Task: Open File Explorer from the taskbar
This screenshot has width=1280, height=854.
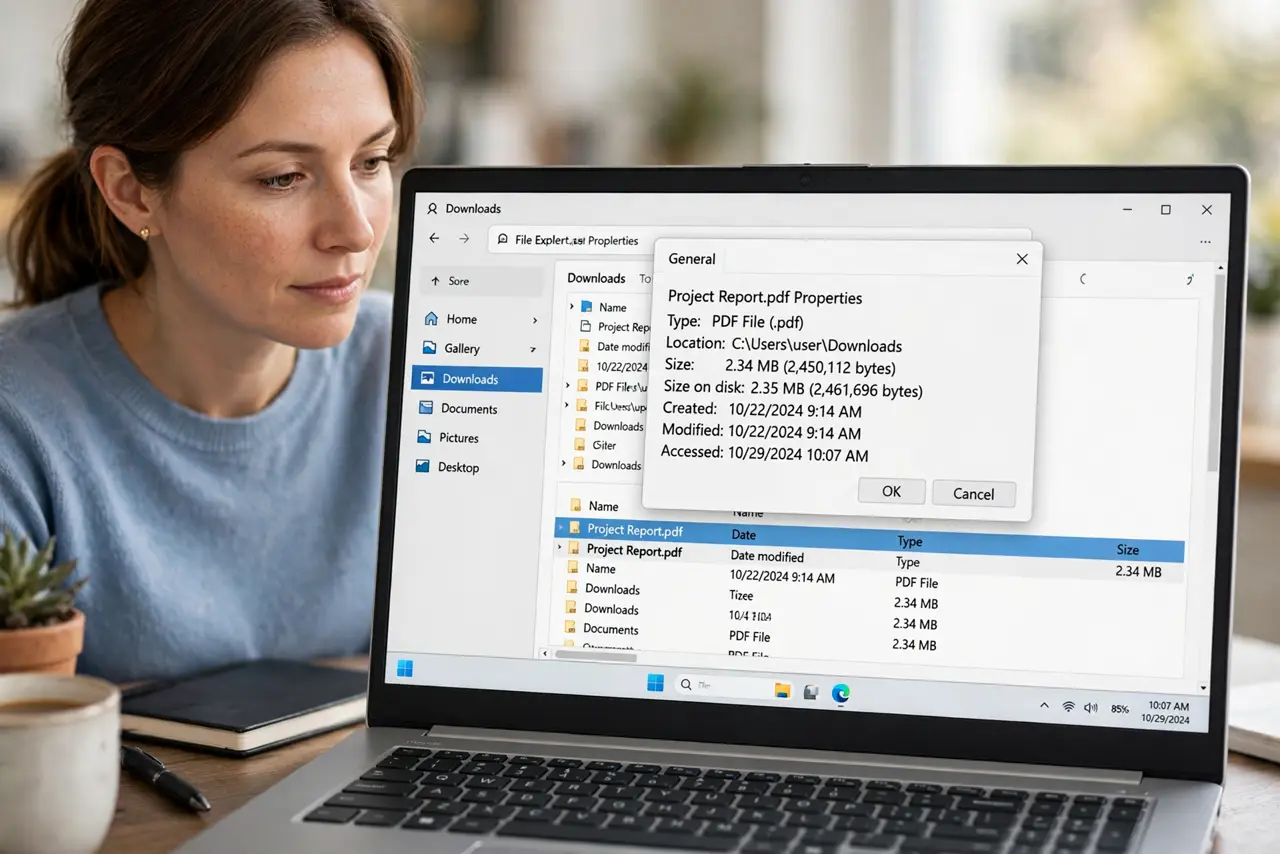Action: click(x=782, y=690)
